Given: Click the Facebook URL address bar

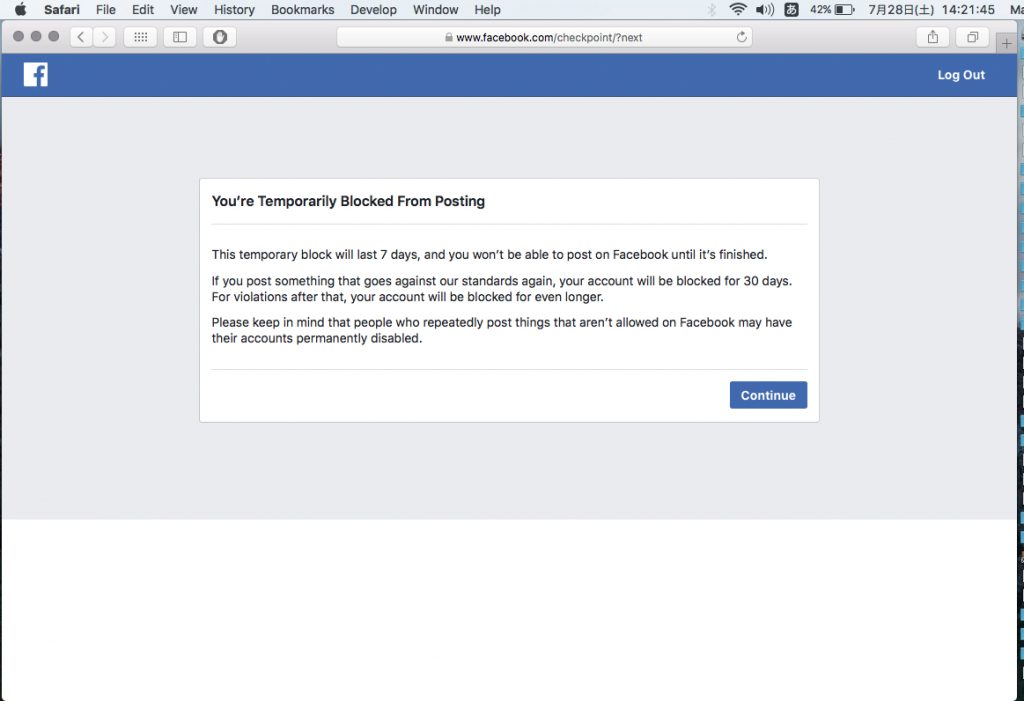Looking at the screenshot, I should (544, 37).
